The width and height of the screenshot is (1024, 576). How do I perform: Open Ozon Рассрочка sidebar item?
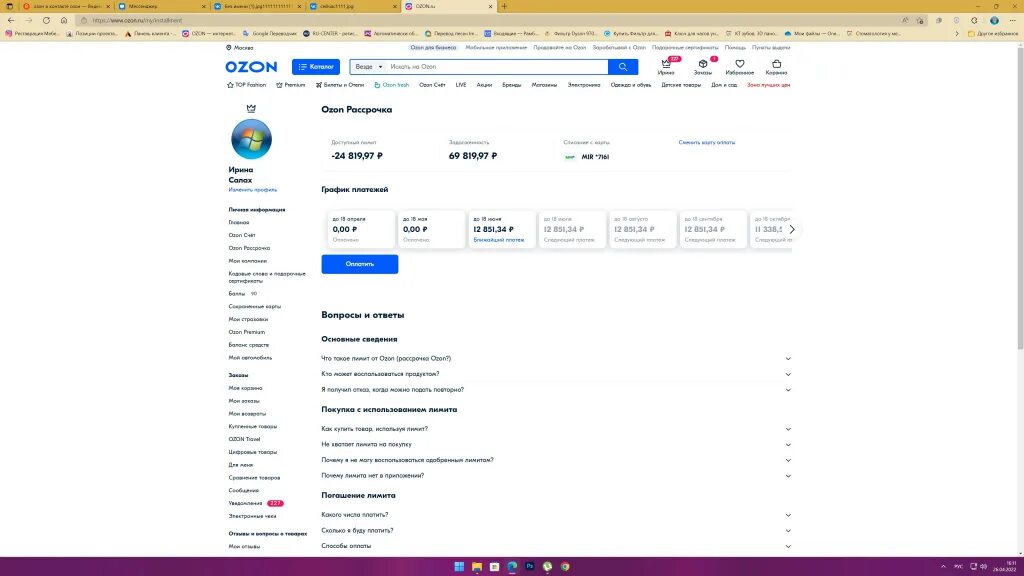(x=249, y=248)
